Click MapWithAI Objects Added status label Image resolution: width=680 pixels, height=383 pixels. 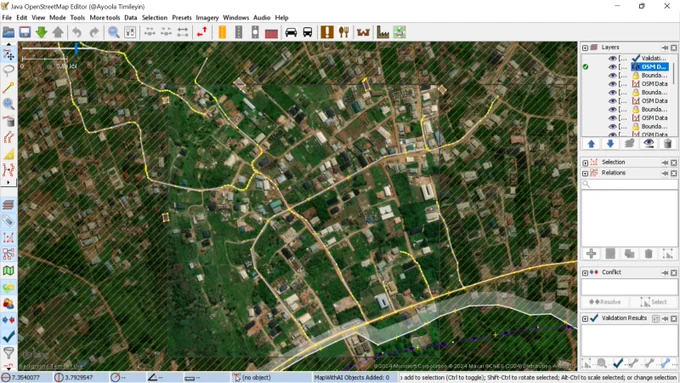(352, 378)
